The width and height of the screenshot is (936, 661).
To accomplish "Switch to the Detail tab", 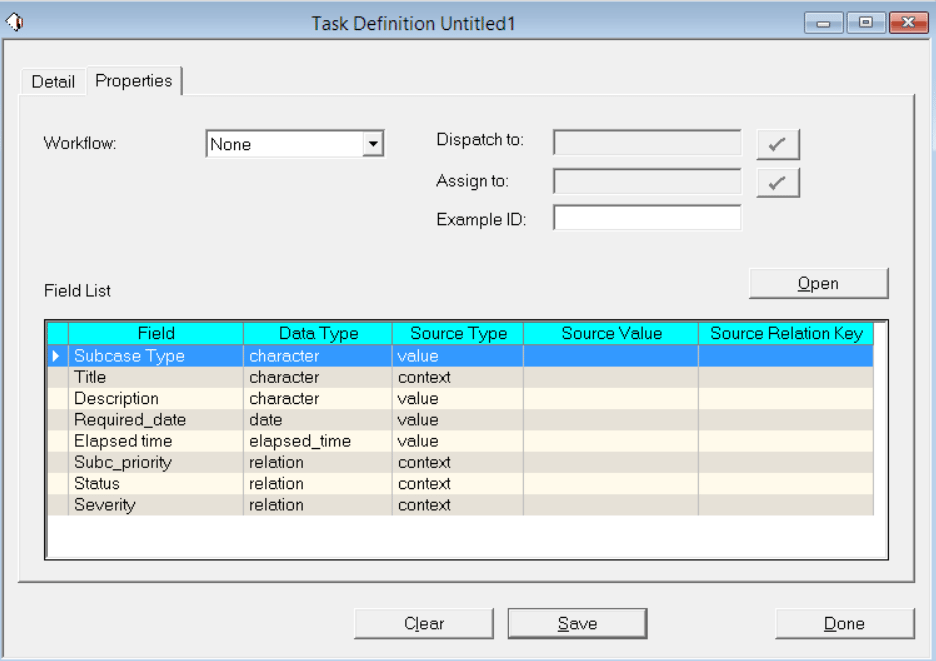I will point(52,81).
